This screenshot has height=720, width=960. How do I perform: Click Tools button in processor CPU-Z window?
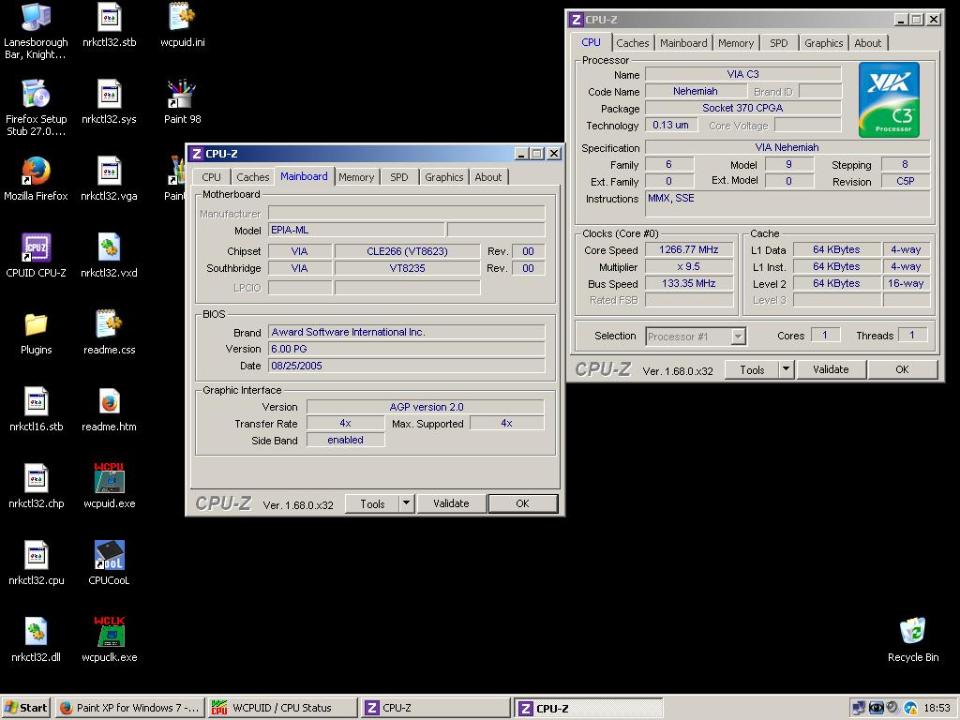coord(752,369)
